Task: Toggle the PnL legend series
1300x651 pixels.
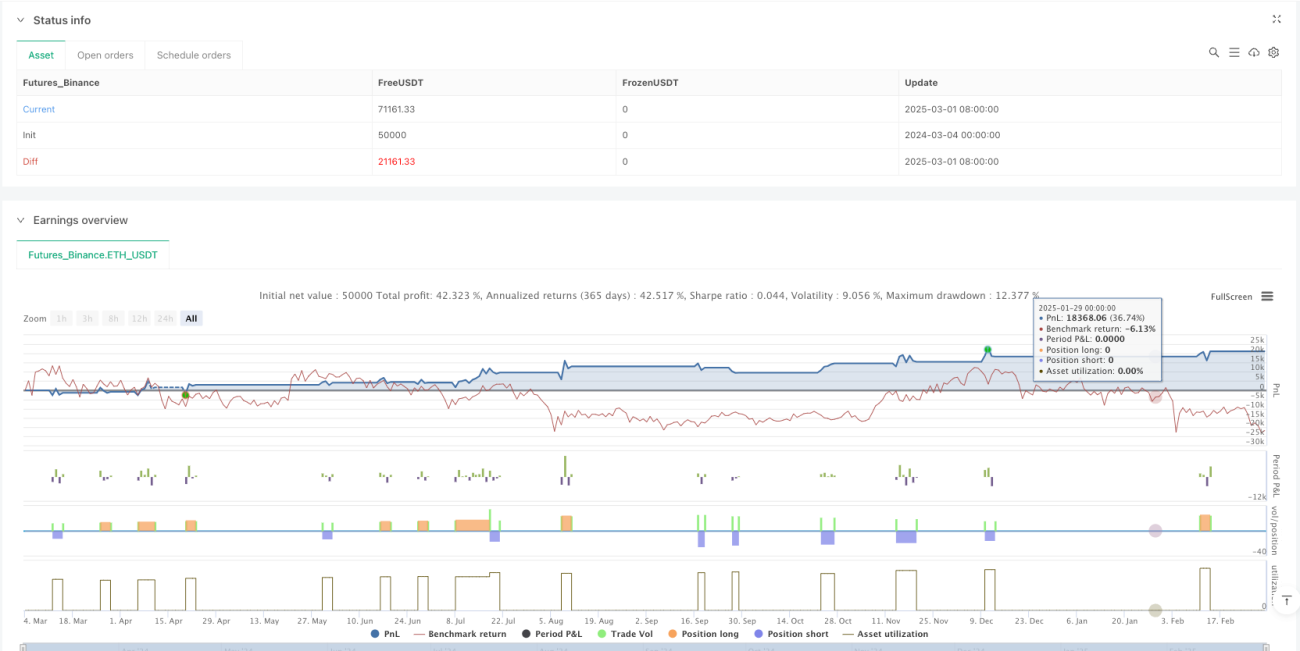Action: (388, 634)
